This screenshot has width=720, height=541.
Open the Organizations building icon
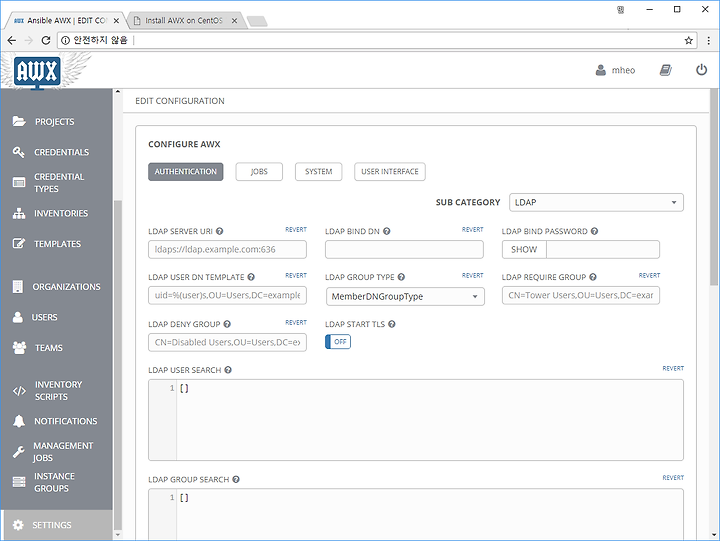point(17,287)
